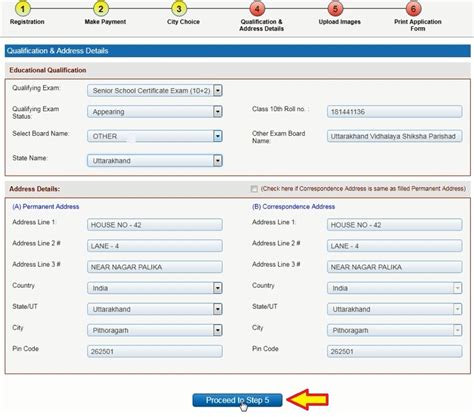
Task: Open the Select Board Name dropdown
Action: coord(155,136)
